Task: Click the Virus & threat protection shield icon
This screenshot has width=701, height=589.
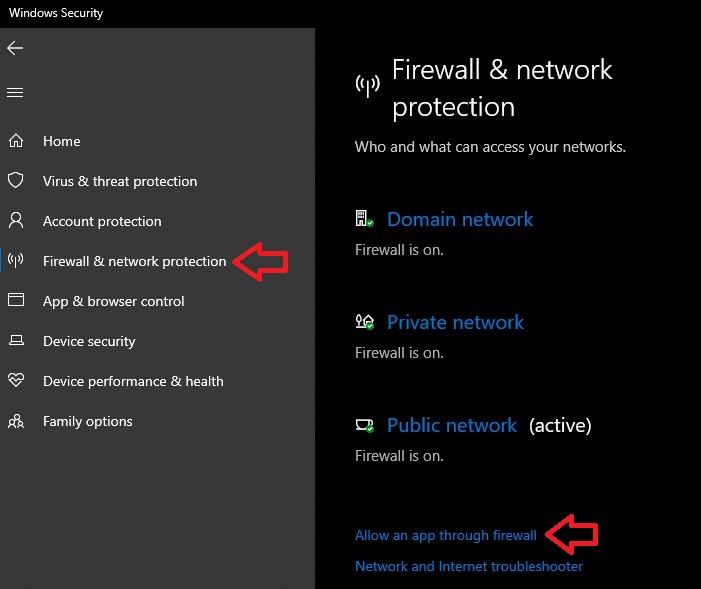Action: pyautogui.click(x=16, y=181)
